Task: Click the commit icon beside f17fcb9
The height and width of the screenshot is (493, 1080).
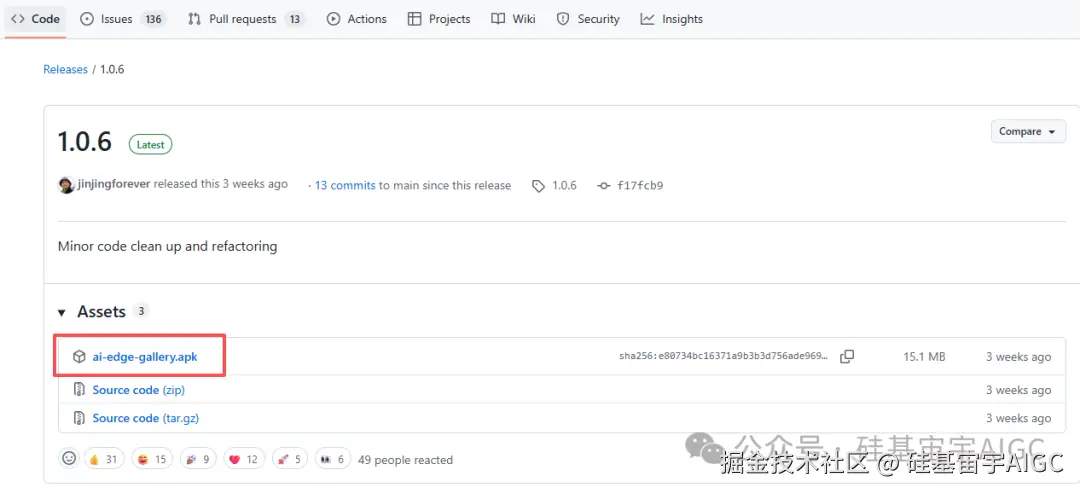Action: [x=604, y=186]
